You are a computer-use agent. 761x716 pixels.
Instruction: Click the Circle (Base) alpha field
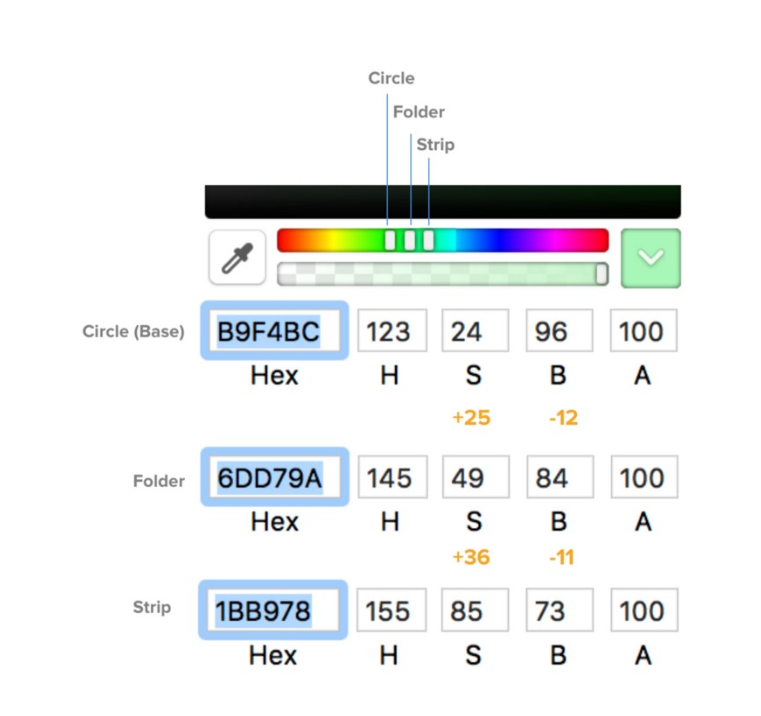tap(644, 331)
